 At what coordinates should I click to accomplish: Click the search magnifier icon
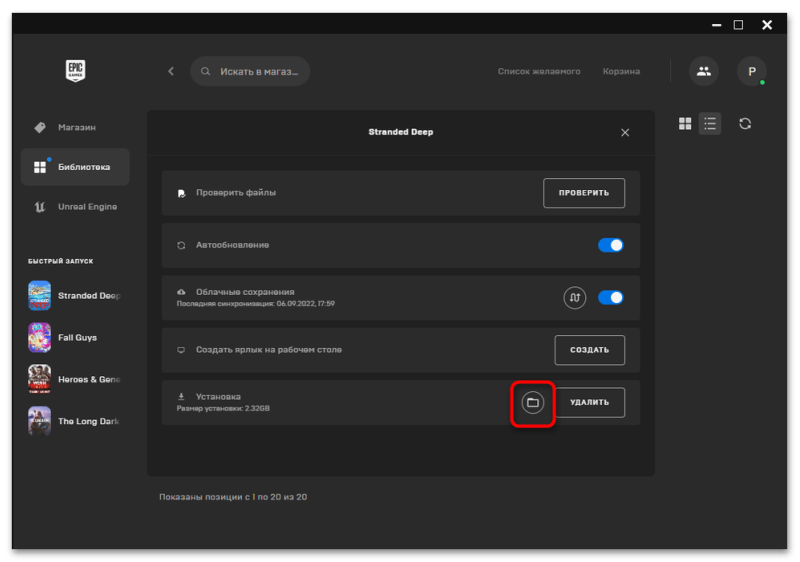[x=205, y=71]
